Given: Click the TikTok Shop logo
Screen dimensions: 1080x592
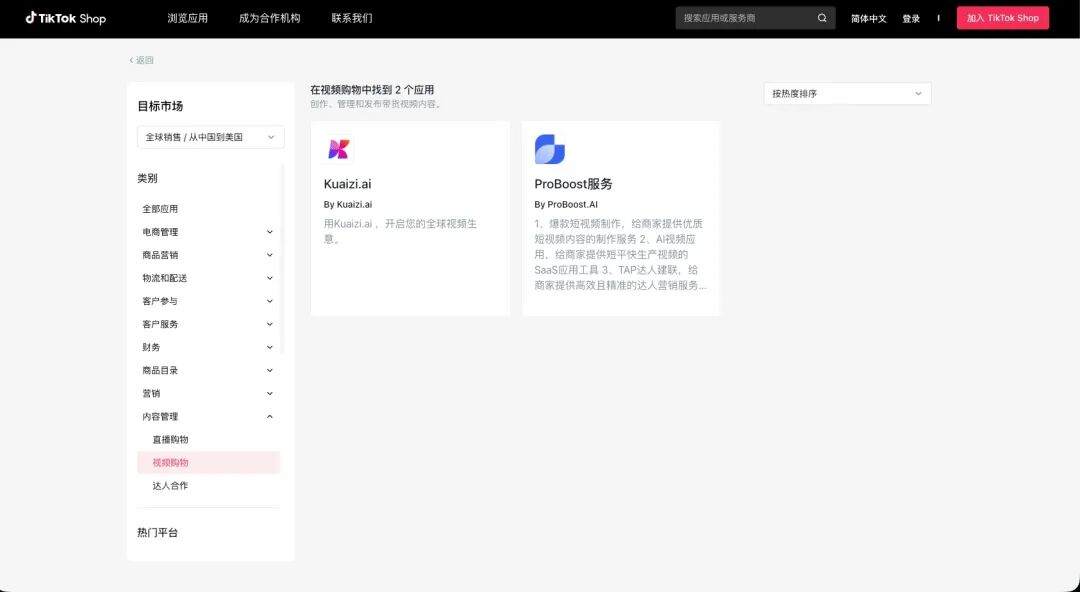Looking at the screenshot, I should [65, 19].
